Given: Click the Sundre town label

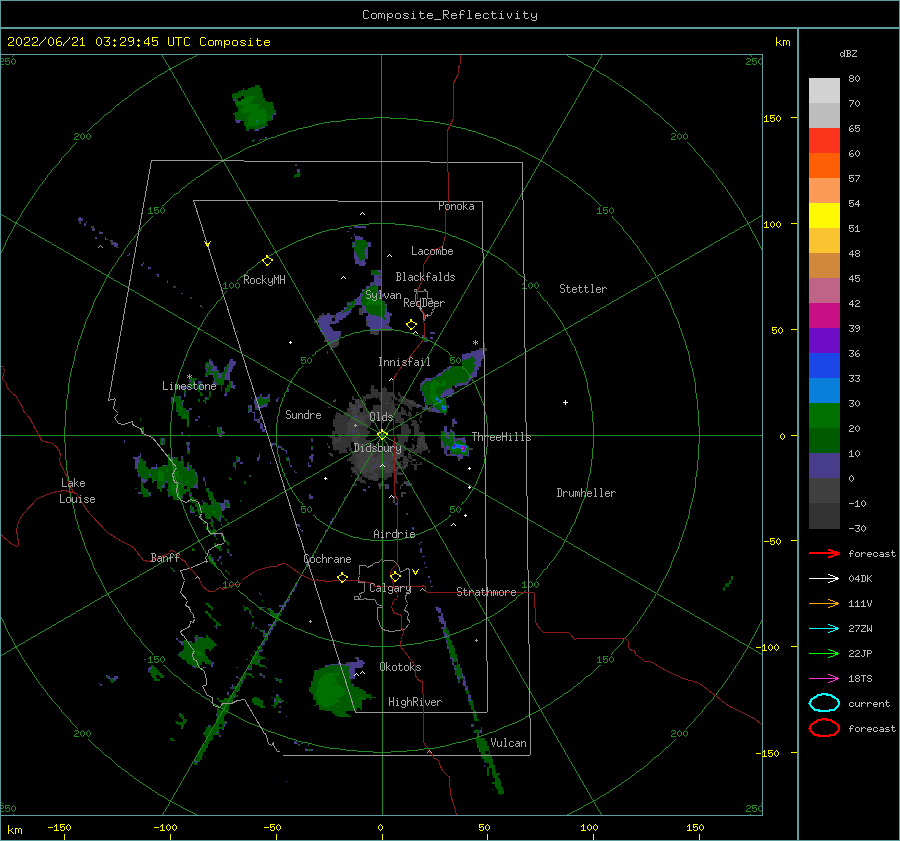Looking at the screenshot, I should [303, 414].
